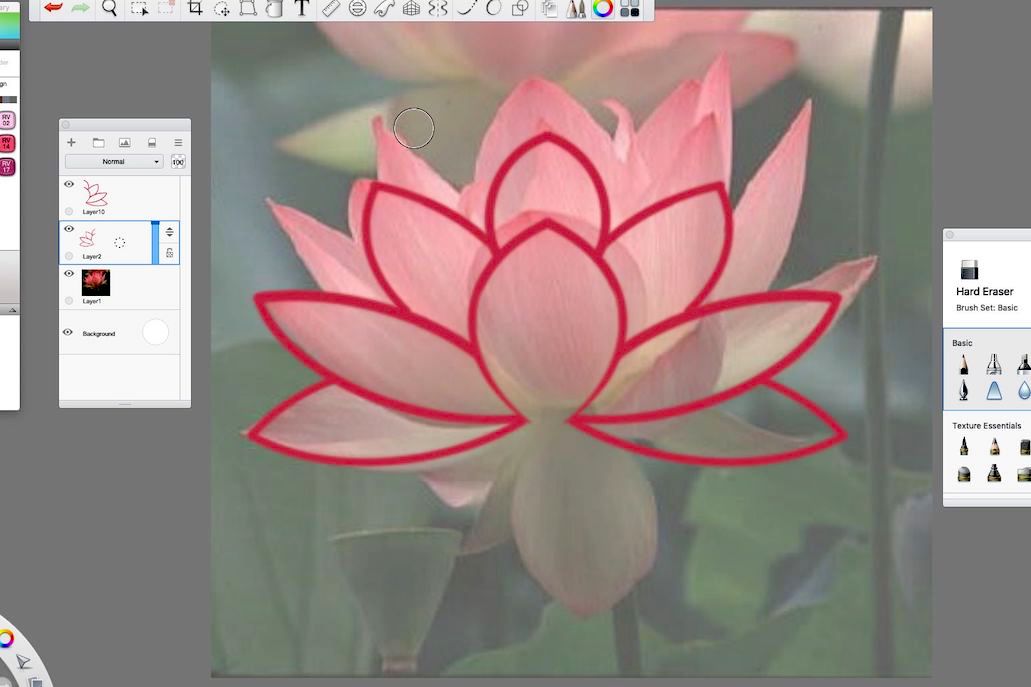Select the Layer10 thumbnail
1031x687 pixels.
click(95, 194)
